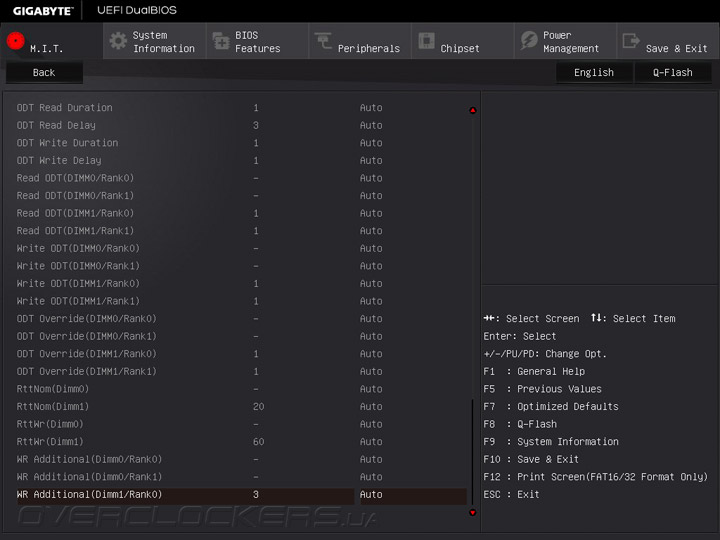This screenshot has width=720, height=540.
Task: Open Auto option for ODT Write Delay
Action: coord(371,160)
